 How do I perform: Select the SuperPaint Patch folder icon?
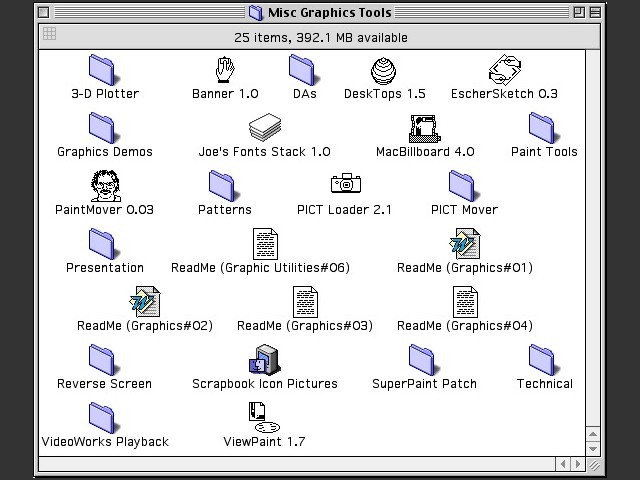click(x=424, y=360)
